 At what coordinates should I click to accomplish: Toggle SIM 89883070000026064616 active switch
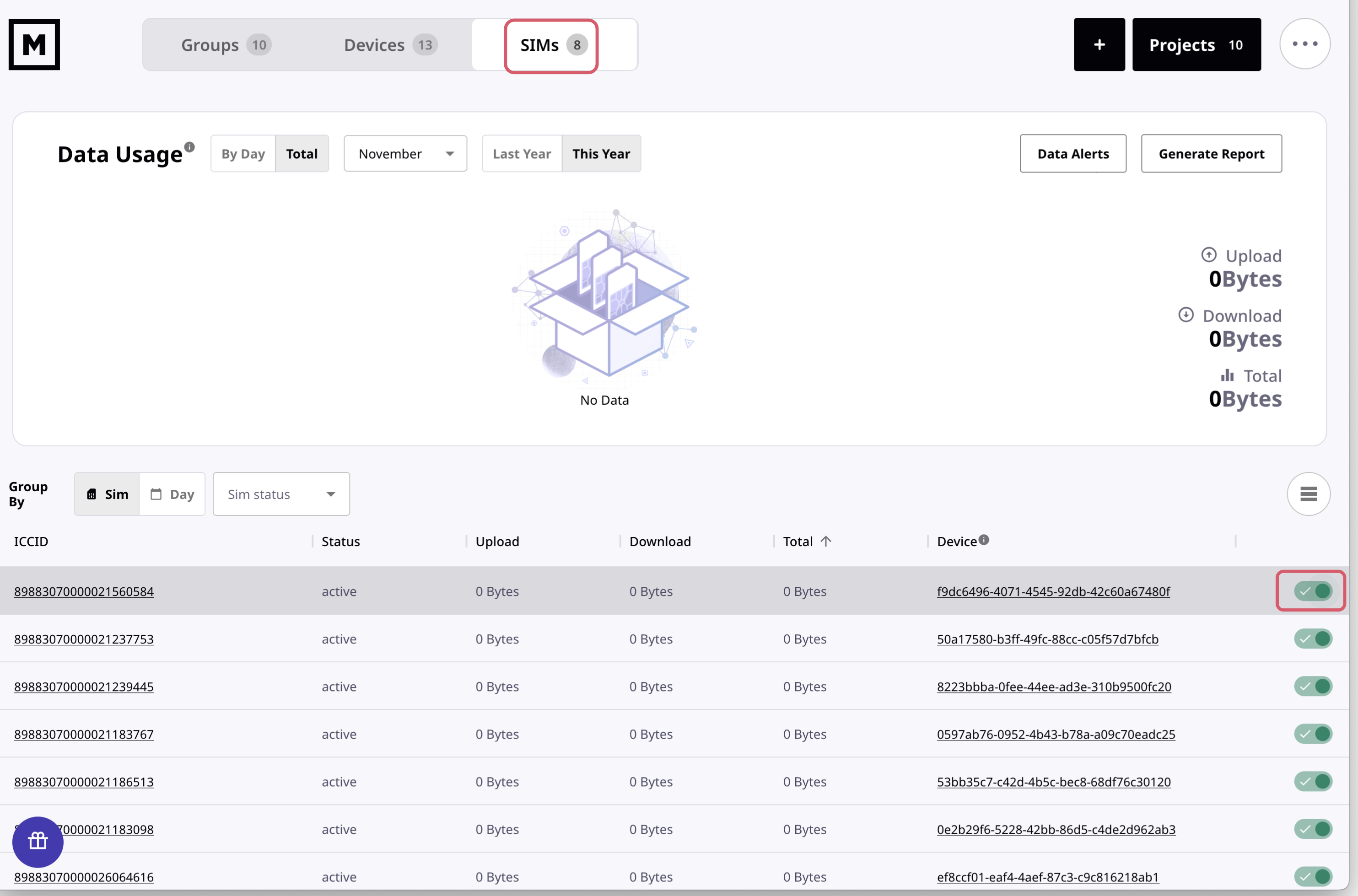1313,876
